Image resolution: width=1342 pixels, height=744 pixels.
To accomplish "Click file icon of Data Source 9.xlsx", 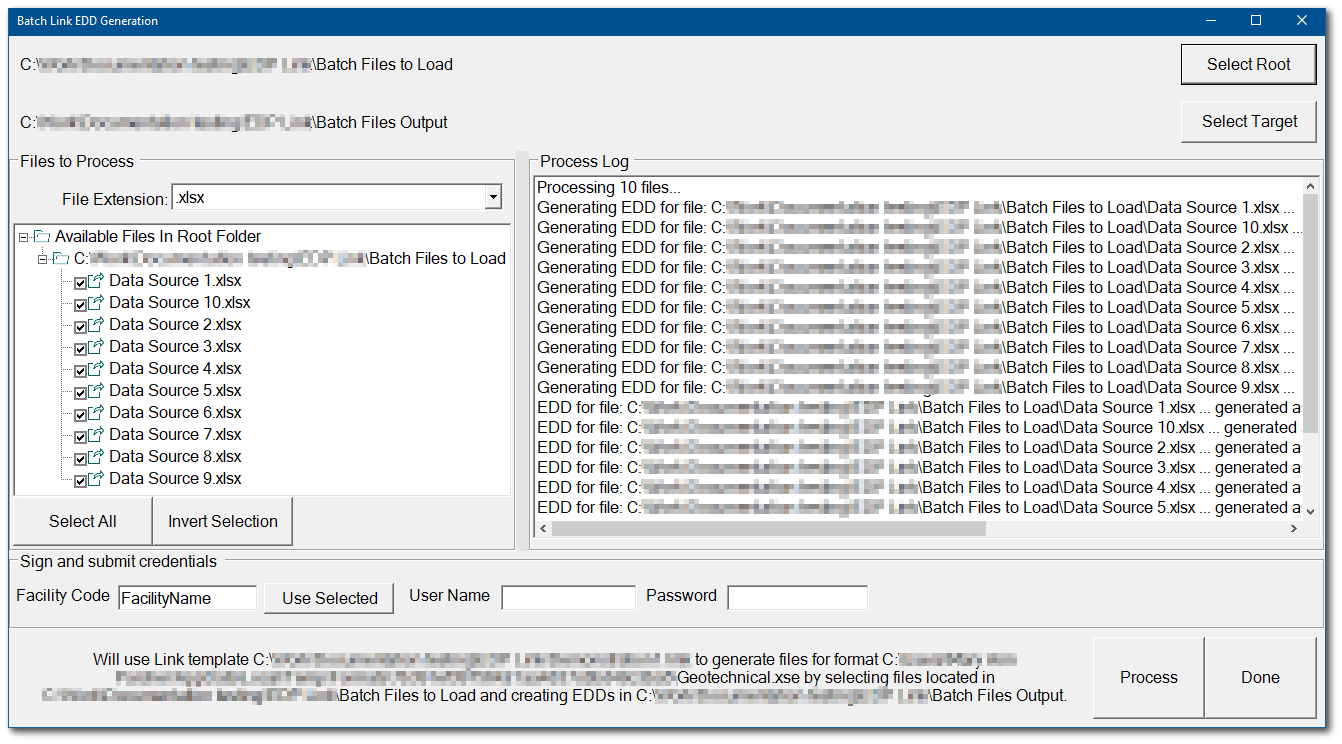I will coord(97,479).
